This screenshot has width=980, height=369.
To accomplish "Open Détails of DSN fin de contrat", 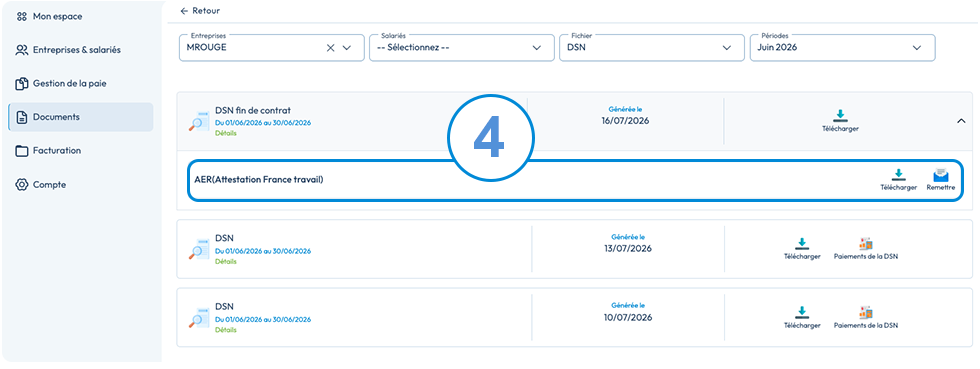I will tap(226, 133).
